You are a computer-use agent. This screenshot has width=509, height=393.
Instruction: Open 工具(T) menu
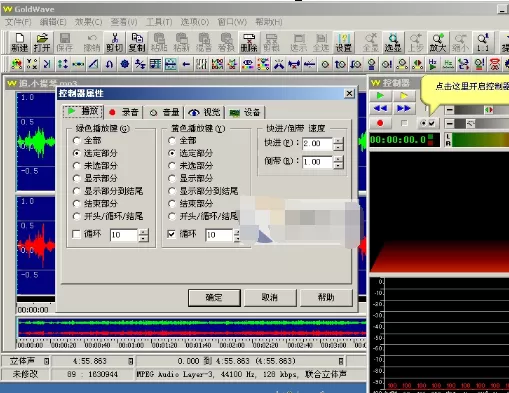tap(159, 22)
